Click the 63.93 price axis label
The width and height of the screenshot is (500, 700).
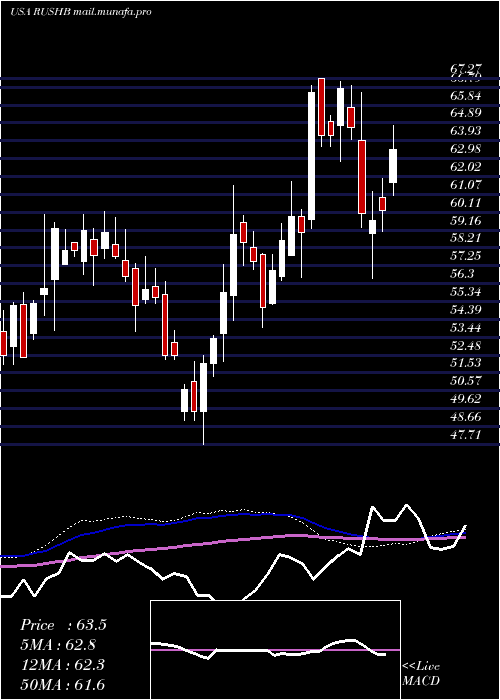pos(466,131)
